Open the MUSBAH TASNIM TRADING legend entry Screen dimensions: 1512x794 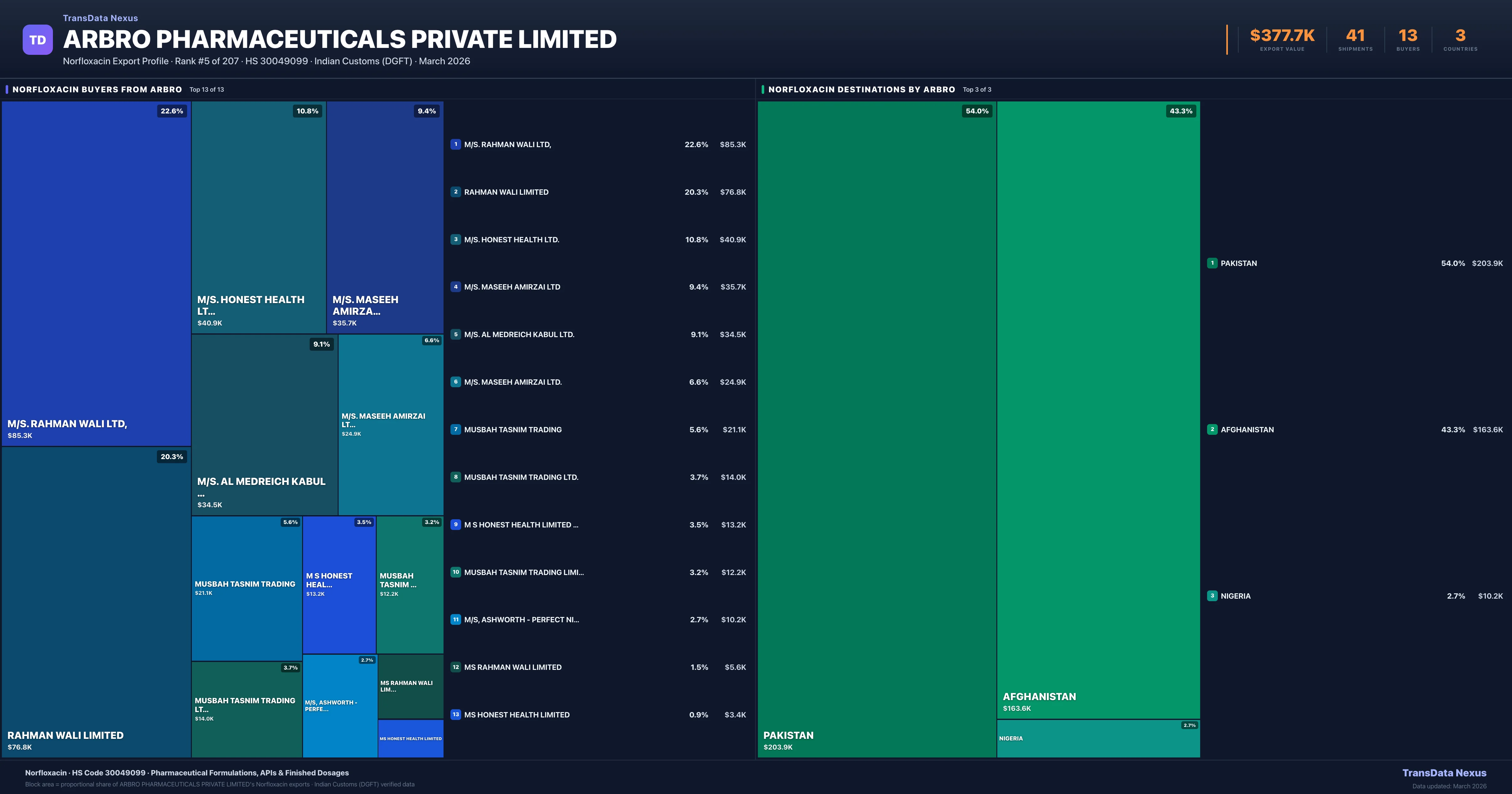coord(513,430)
